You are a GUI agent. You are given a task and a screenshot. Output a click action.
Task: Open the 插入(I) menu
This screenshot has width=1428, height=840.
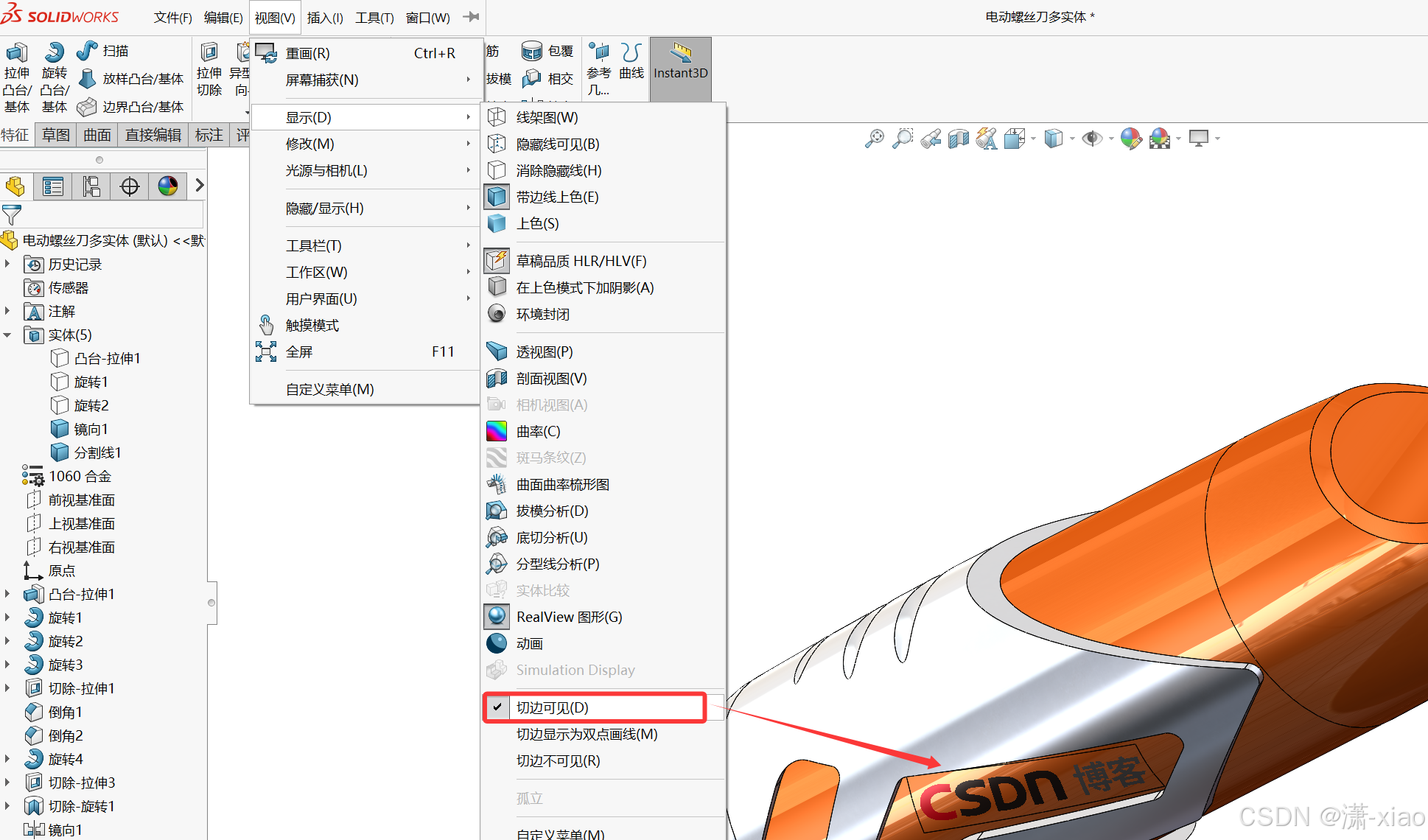pyautogui.click(x=324, y=18)
